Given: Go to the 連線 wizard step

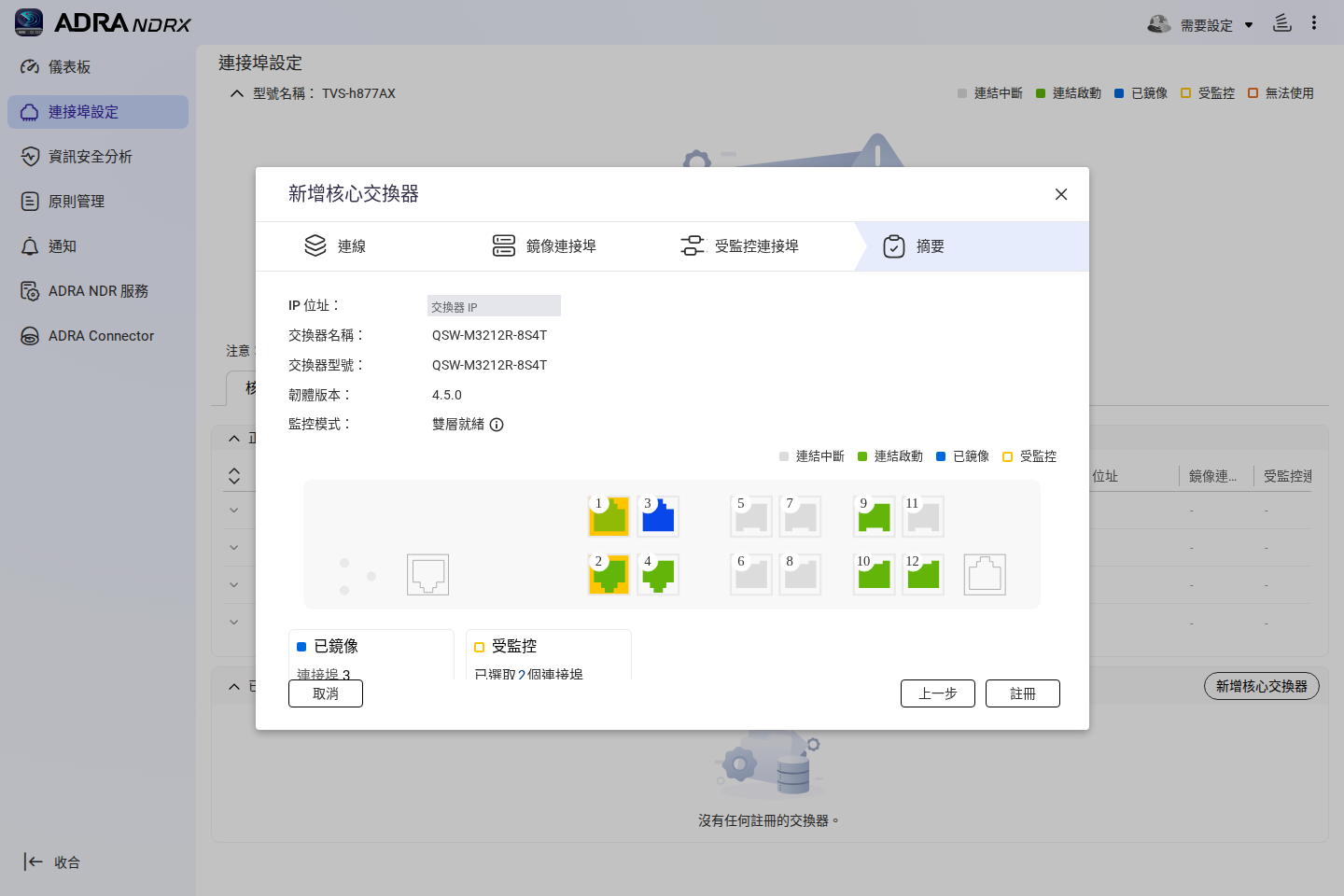Looking at the screenshot, I should pos(335,246).
